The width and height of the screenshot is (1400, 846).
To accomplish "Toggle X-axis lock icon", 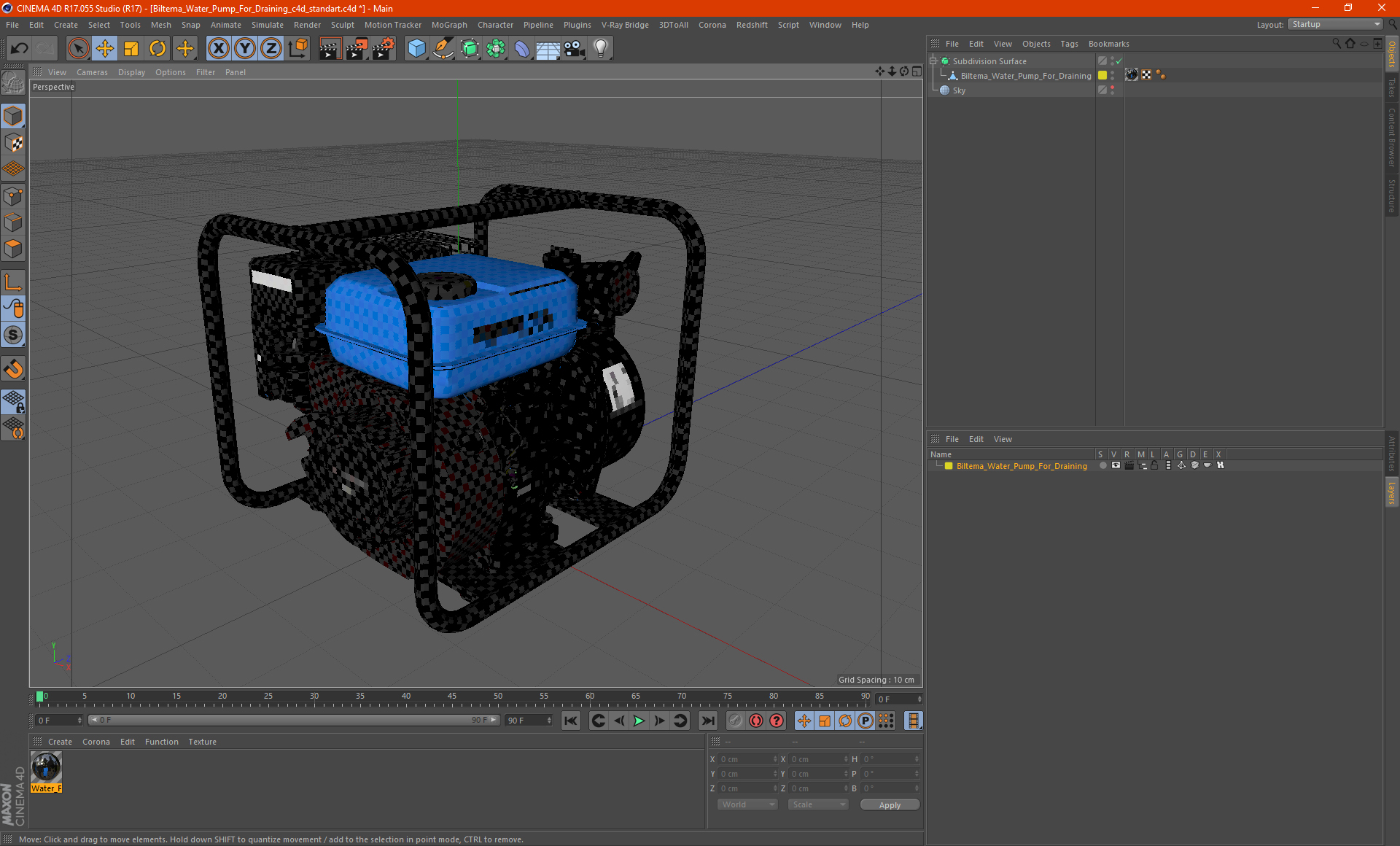I will 218,49.
